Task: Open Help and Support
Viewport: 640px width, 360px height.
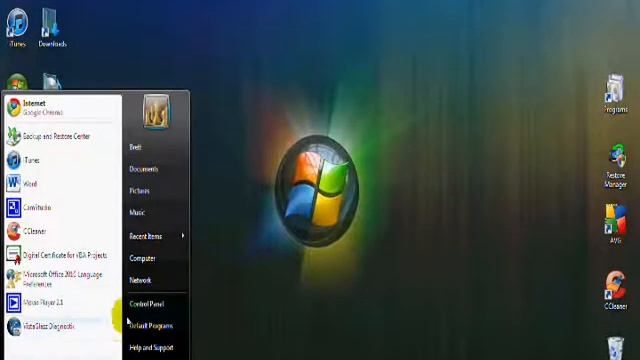Action: click(x=151, y=348)
